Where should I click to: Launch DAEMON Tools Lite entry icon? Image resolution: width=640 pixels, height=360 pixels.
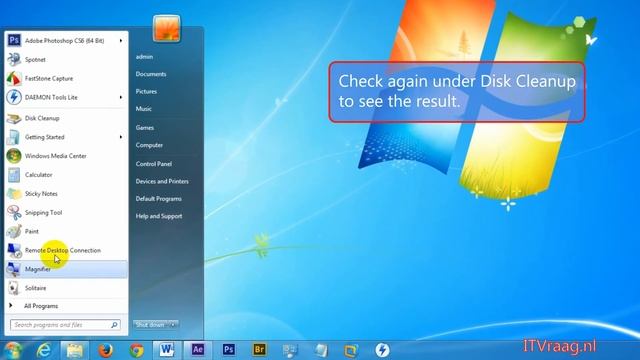pyautogui.click(x=13, y=97)
